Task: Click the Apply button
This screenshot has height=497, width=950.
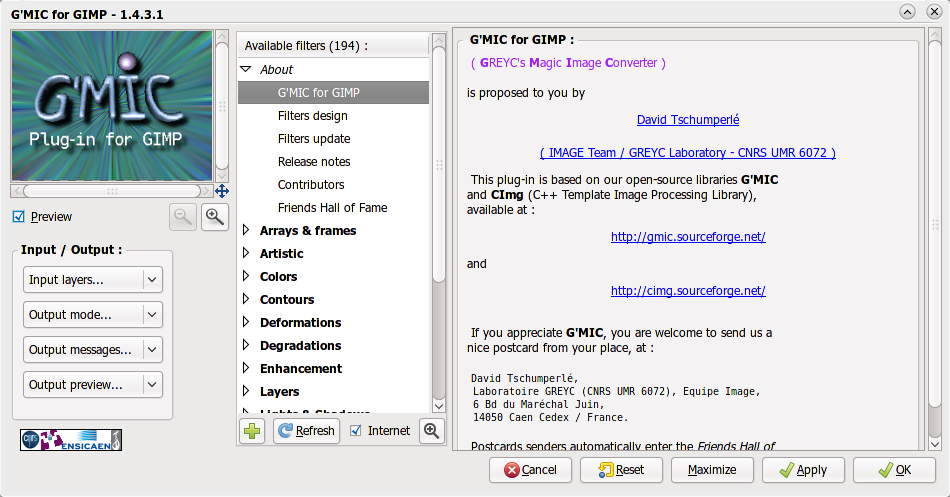Action: (803, 470)
